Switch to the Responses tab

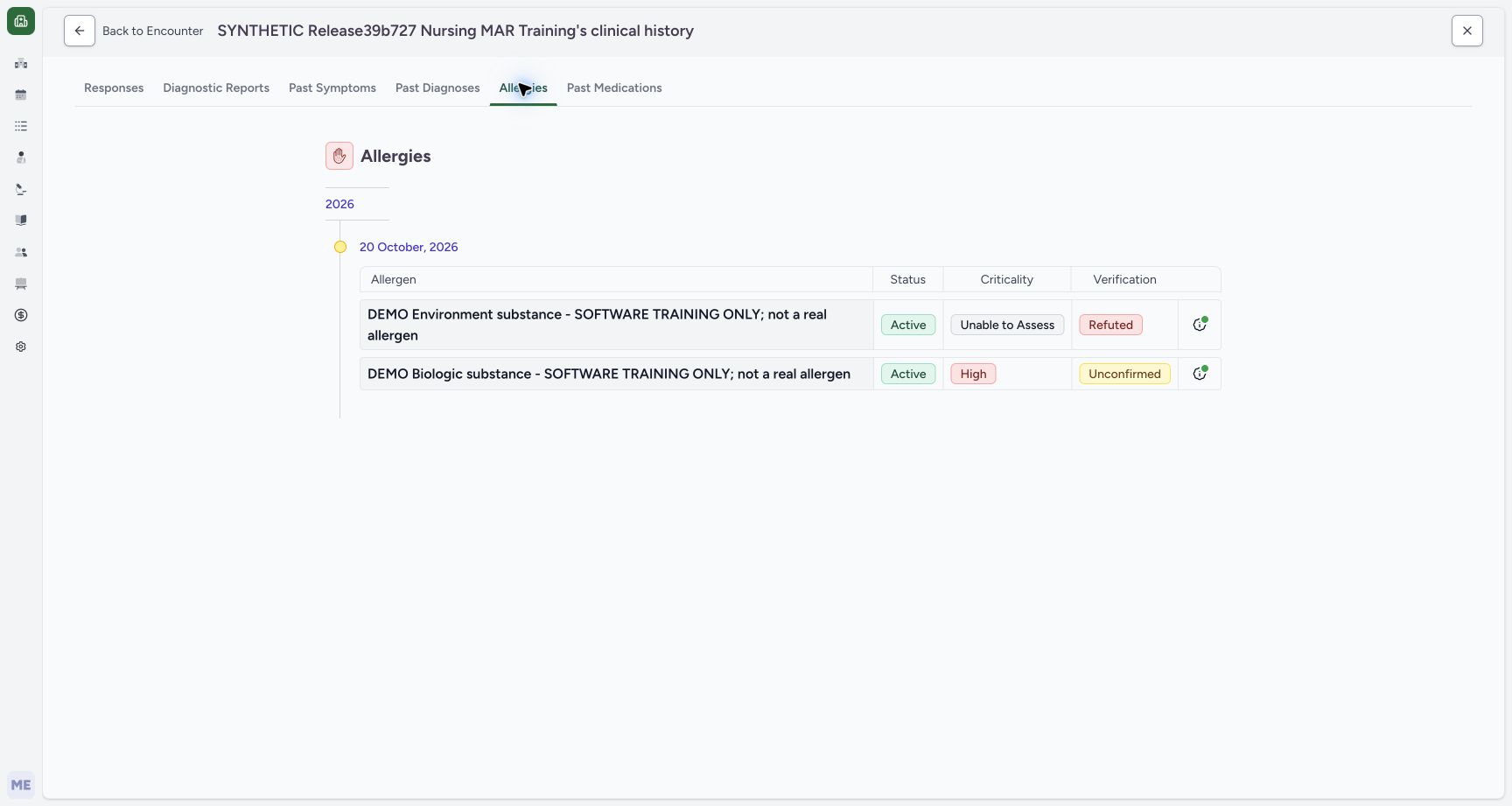coord(114,88)
